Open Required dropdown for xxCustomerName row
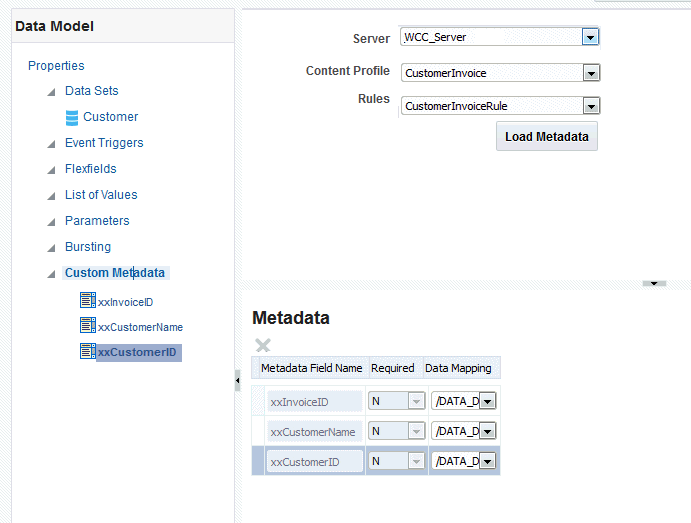This screenshot has width=691, height=523. [416, 431]
